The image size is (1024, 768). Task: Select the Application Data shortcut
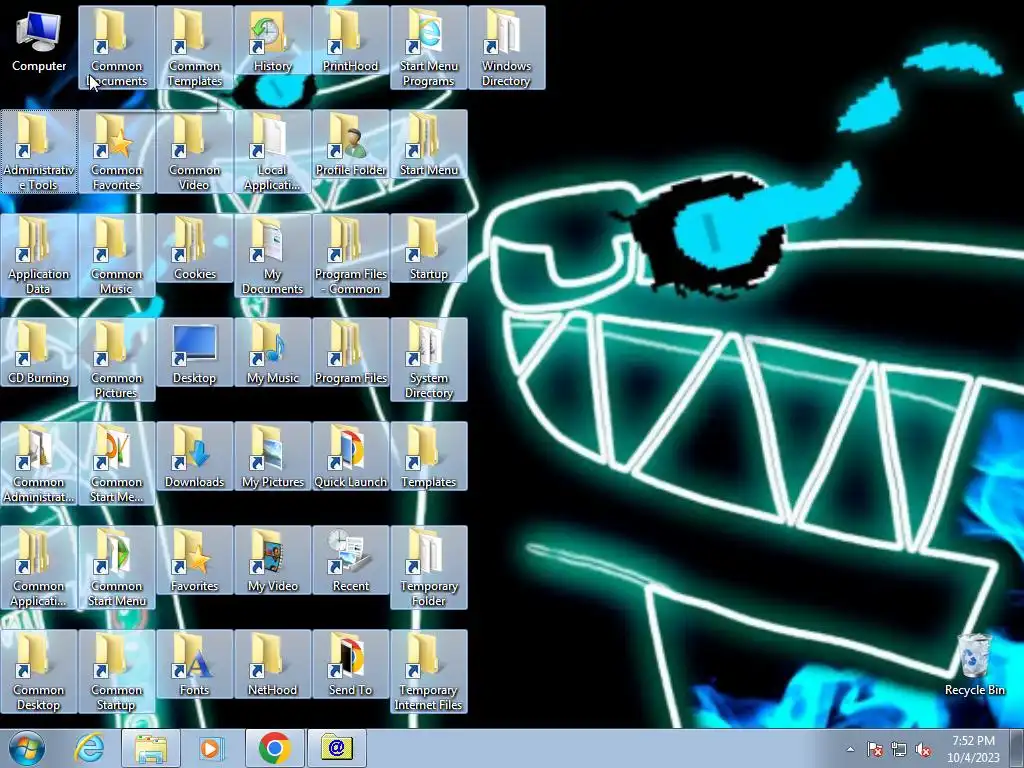coord(39,255)
